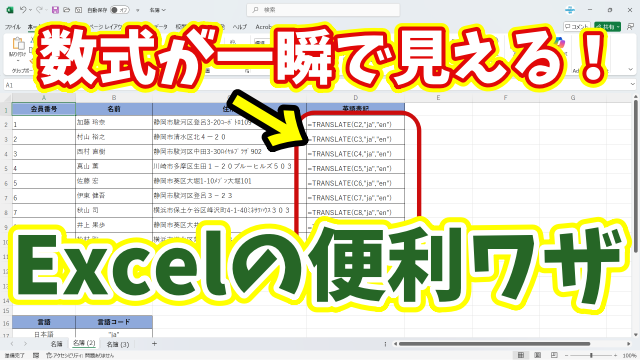Image resolution: width=640 pixels, height=360 pixels.
Task: Click the Excel app logo icon
Action: click(9, 10)
